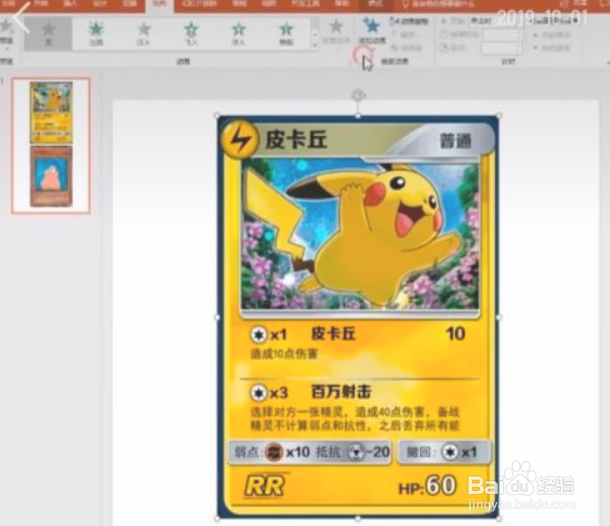Viewport: 610px width, 526px height.
Task: Switch to the Developer (开发工具) tab
Action: tap(305, 4)
